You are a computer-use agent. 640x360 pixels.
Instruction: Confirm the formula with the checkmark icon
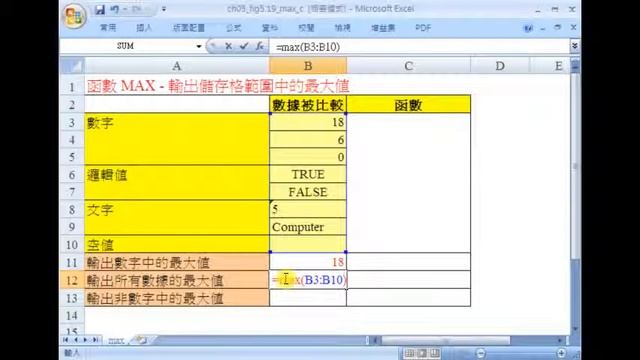244,47
